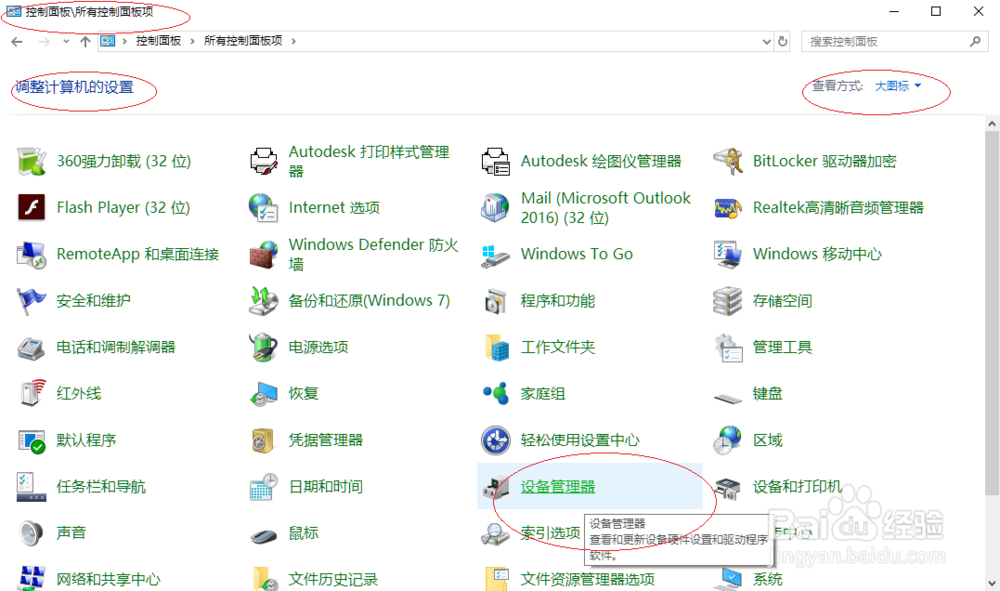Open Realtek高清晰音频管理器 icon
1000x591 pixels.
point(728,208)
